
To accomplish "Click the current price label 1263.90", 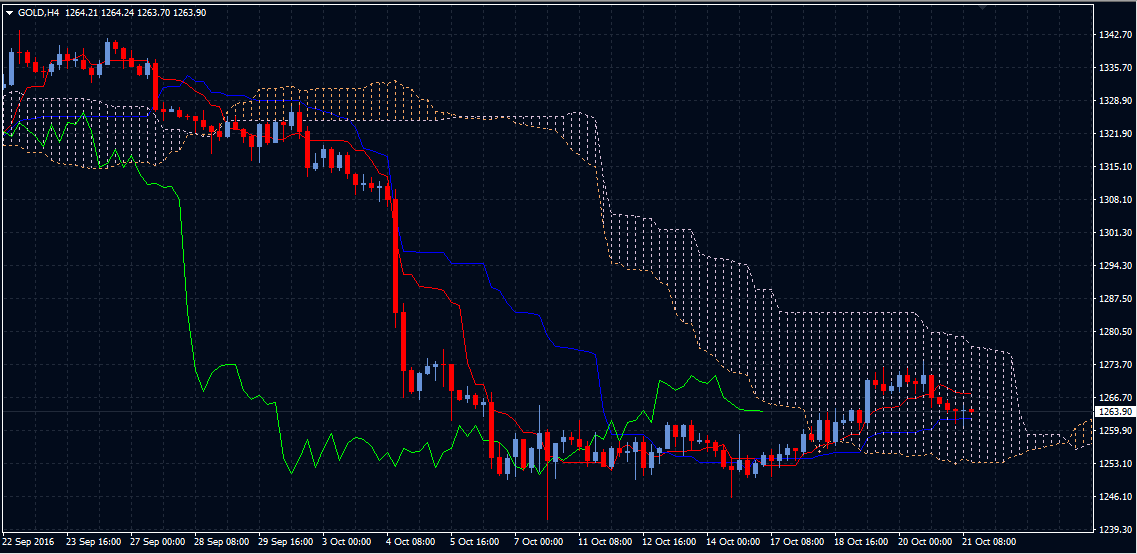I will [1115, 411].
